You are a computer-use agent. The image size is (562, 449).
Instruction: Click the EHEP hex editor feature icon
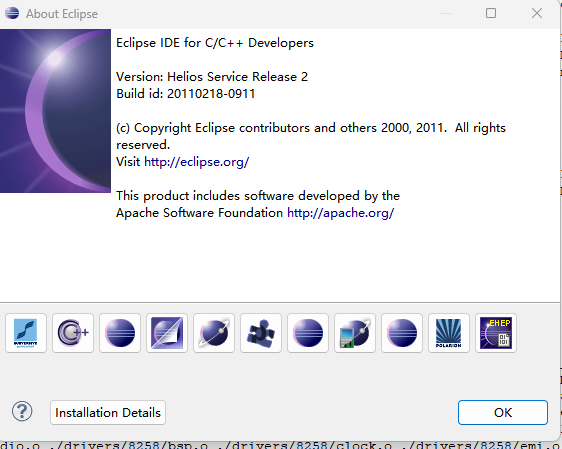tap(496, 333)
